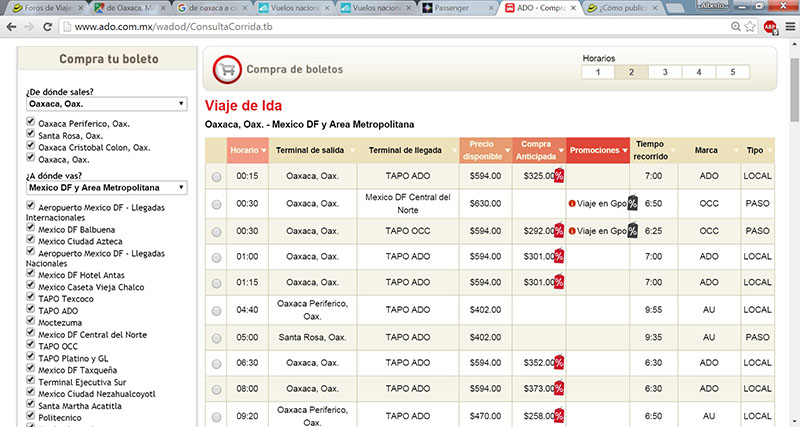The height and width of the screenshot is (427, 800).
Task: Click discount tag on the $352.00 price
Action: (x=559, y=362)
